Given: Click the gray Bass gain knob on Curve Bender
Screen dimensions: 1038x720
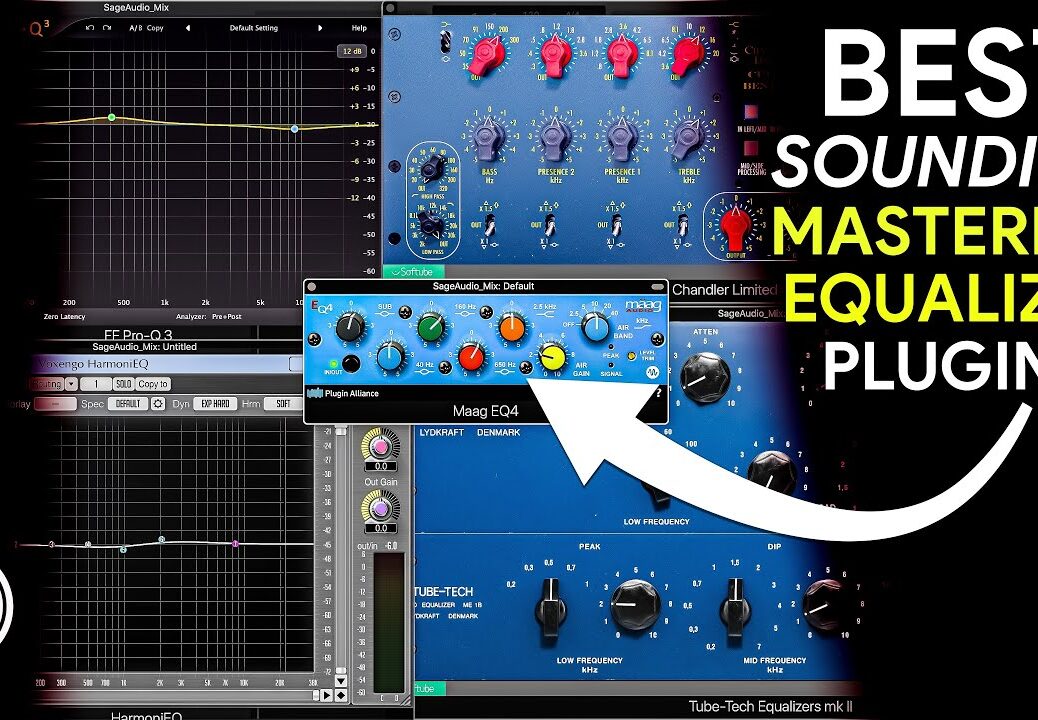Looking at the screenshot, I should [489, 138].
